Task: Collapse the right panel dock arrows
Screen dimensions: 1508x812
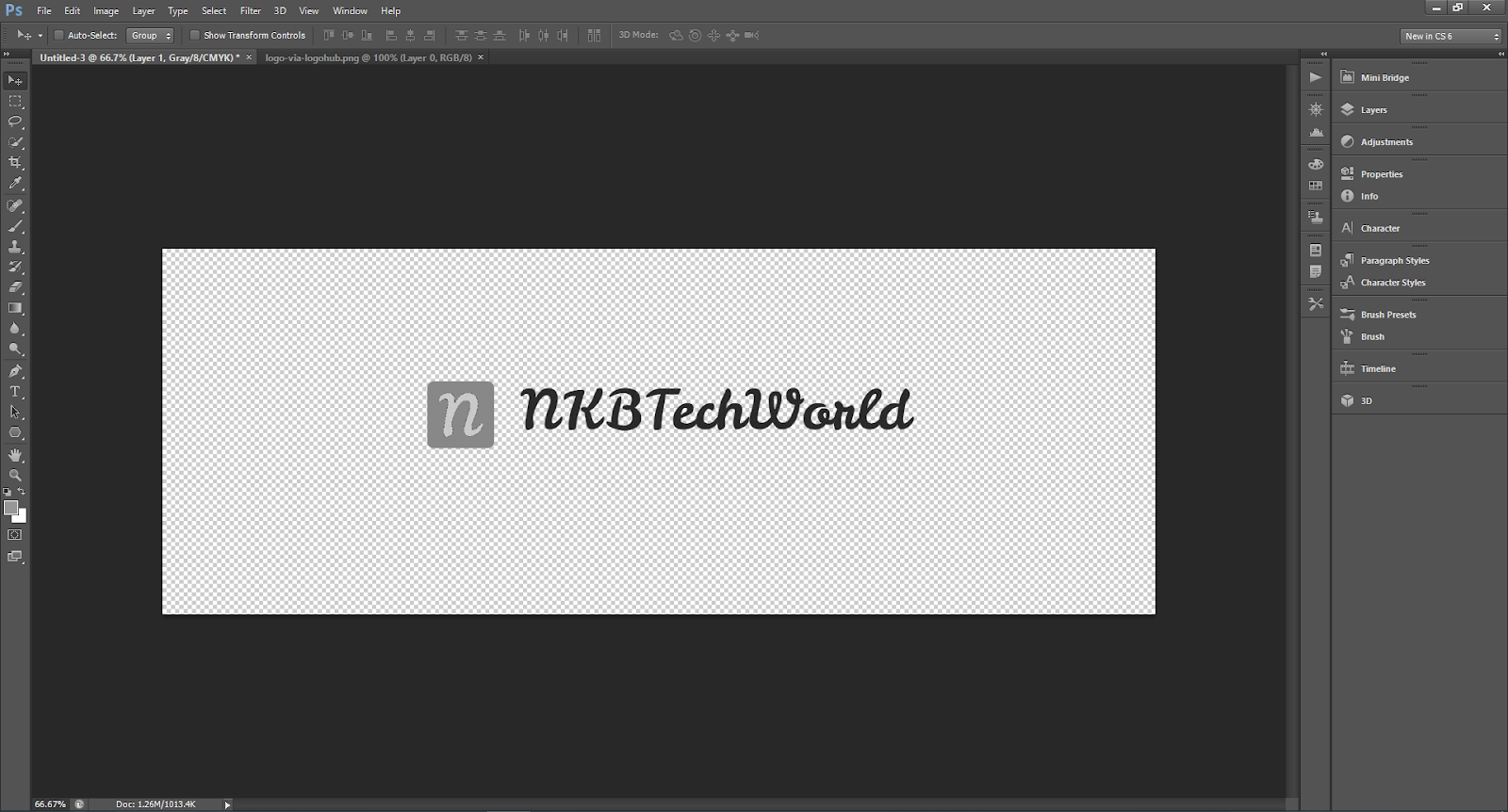Action: (1501, 54)
